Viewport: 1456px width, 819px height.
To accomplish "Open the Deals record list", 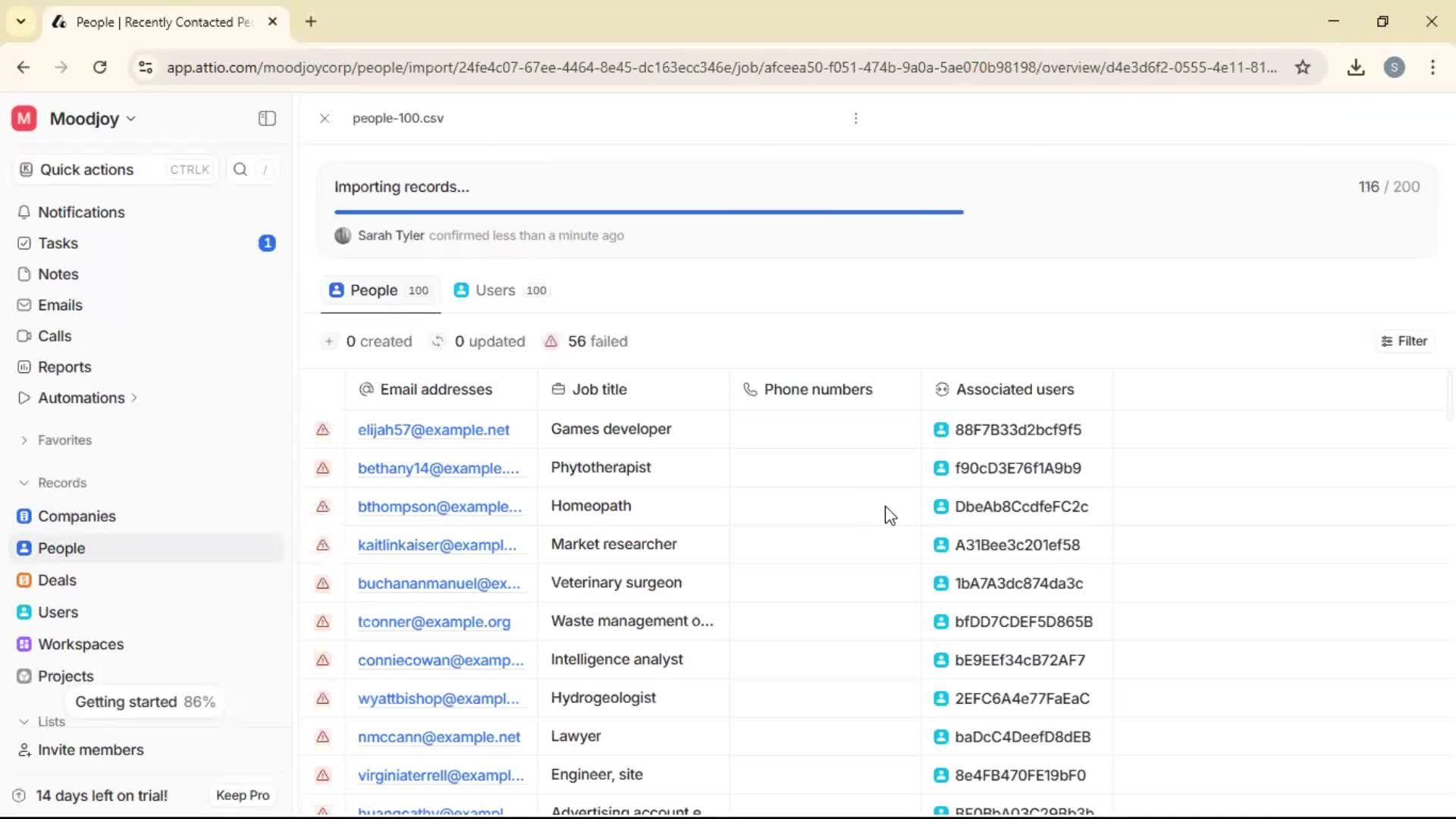I will (57, 580).
